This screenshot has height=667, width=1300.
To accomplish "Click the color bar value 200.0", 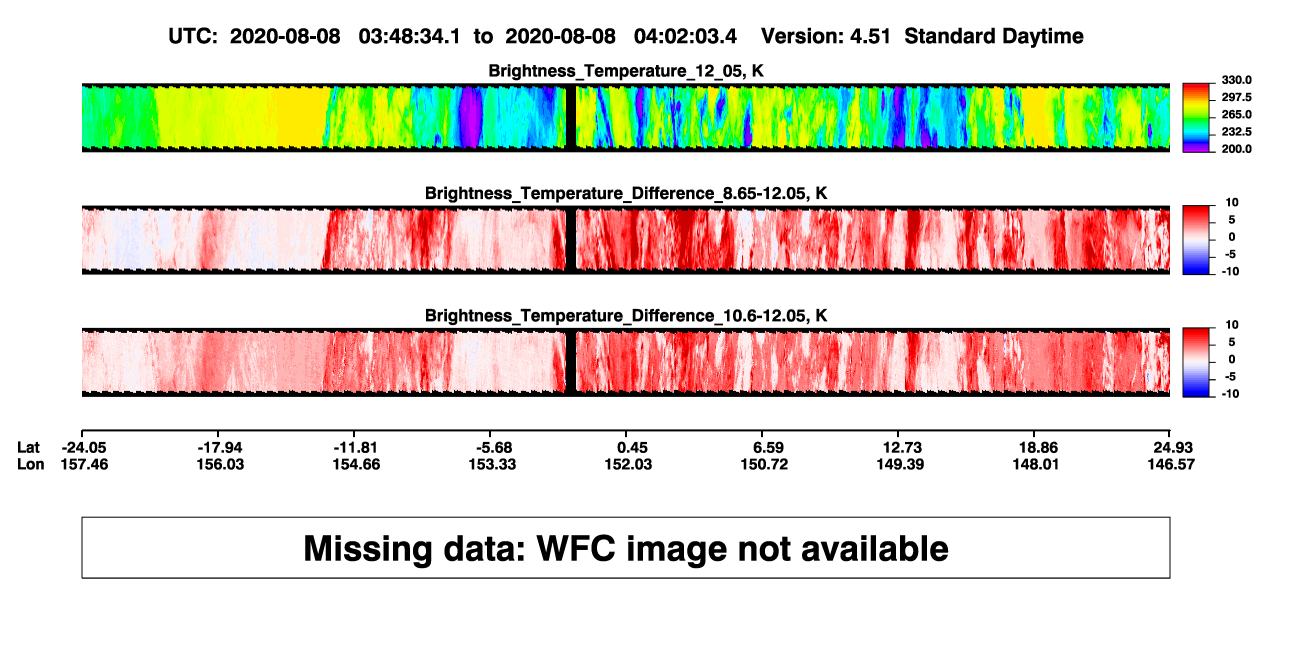I will click(1237, 149).
